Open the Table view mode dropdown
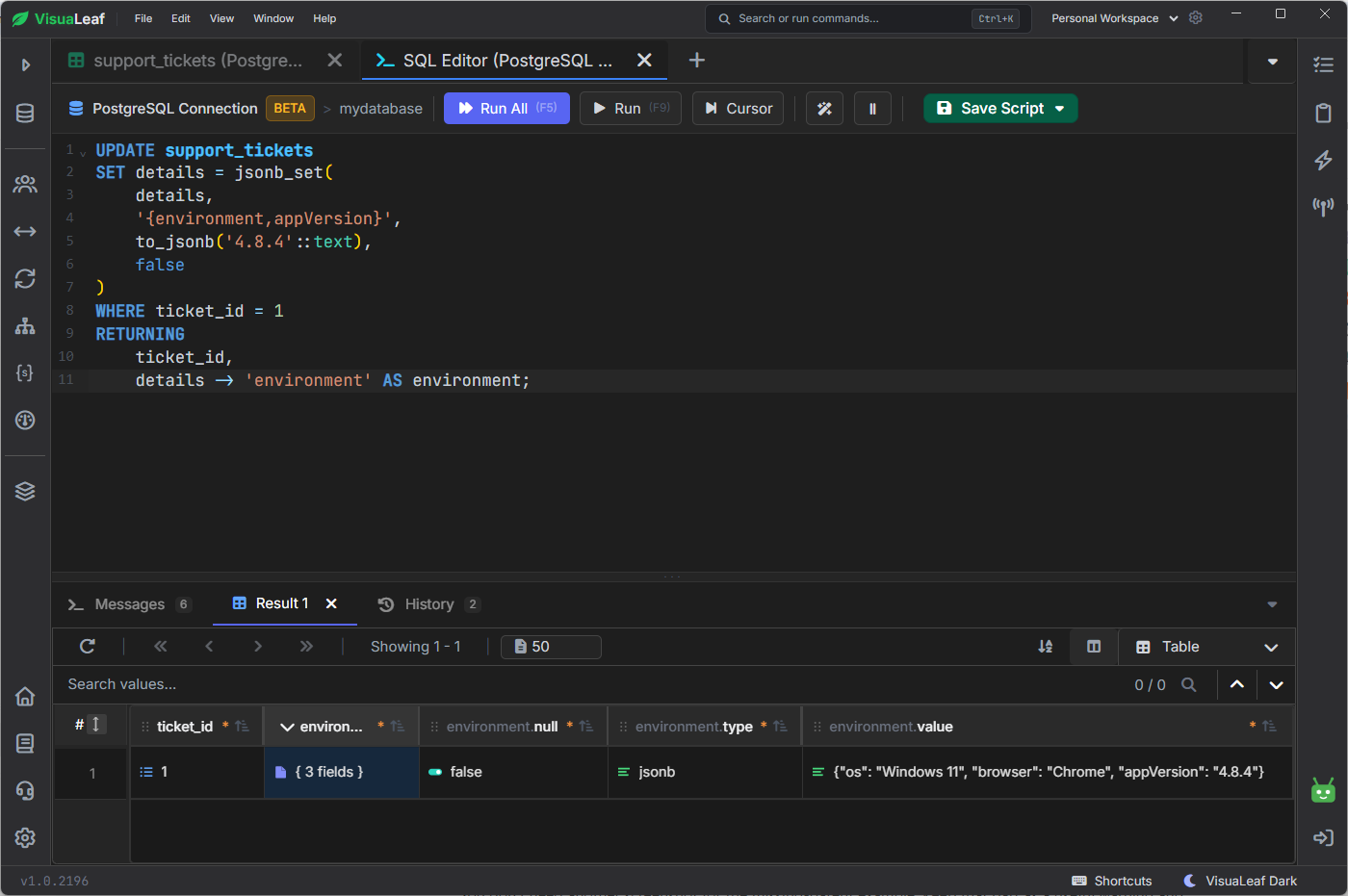This screenshot has width=1348, height=896. click(1206, 647)
